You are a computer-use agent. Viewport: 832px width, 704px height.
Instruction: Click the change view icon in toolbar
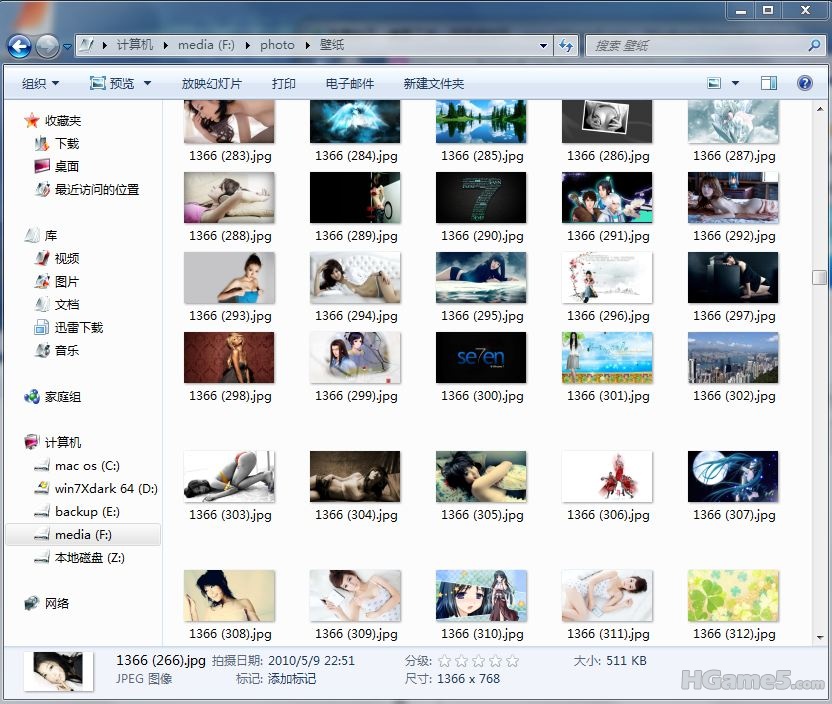[714, 83]
